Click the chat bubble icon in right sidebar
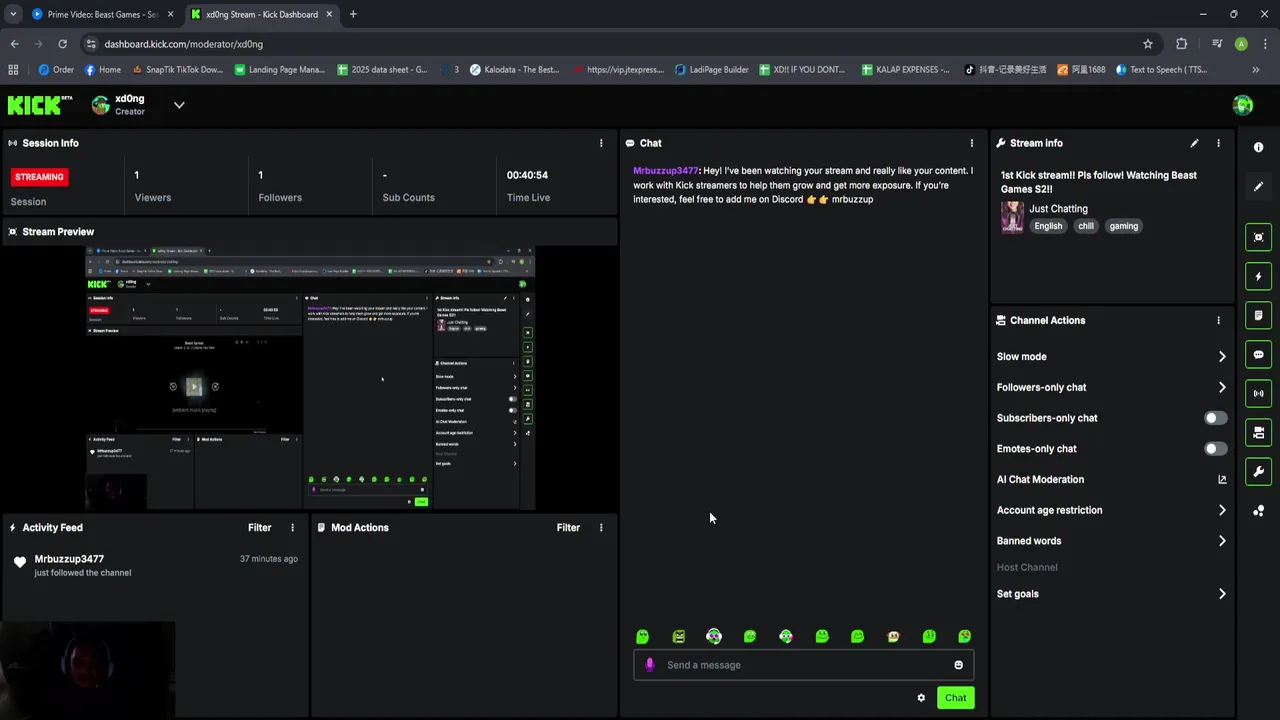 point(1258,354)
